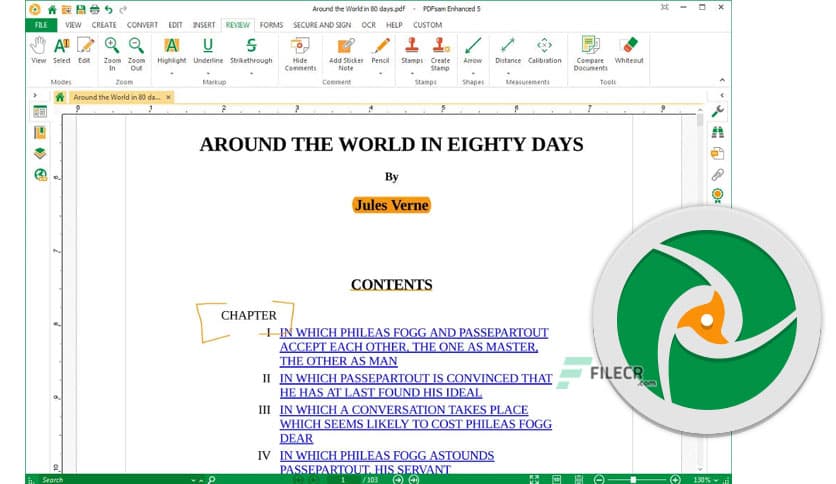Expand the Arrow shapes dropdown
Viewport: 836px width, 484px height.
[473, 72]
